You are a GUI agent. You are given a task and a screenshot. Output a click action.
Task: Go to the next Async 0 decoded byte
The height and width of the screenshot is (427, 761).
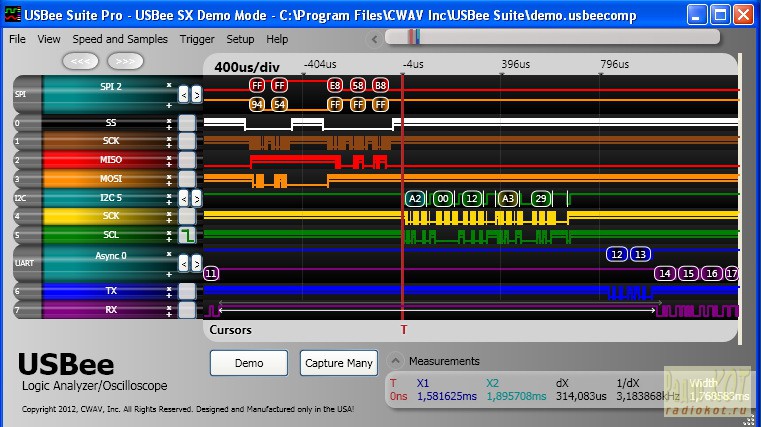[x=196, y=263]
